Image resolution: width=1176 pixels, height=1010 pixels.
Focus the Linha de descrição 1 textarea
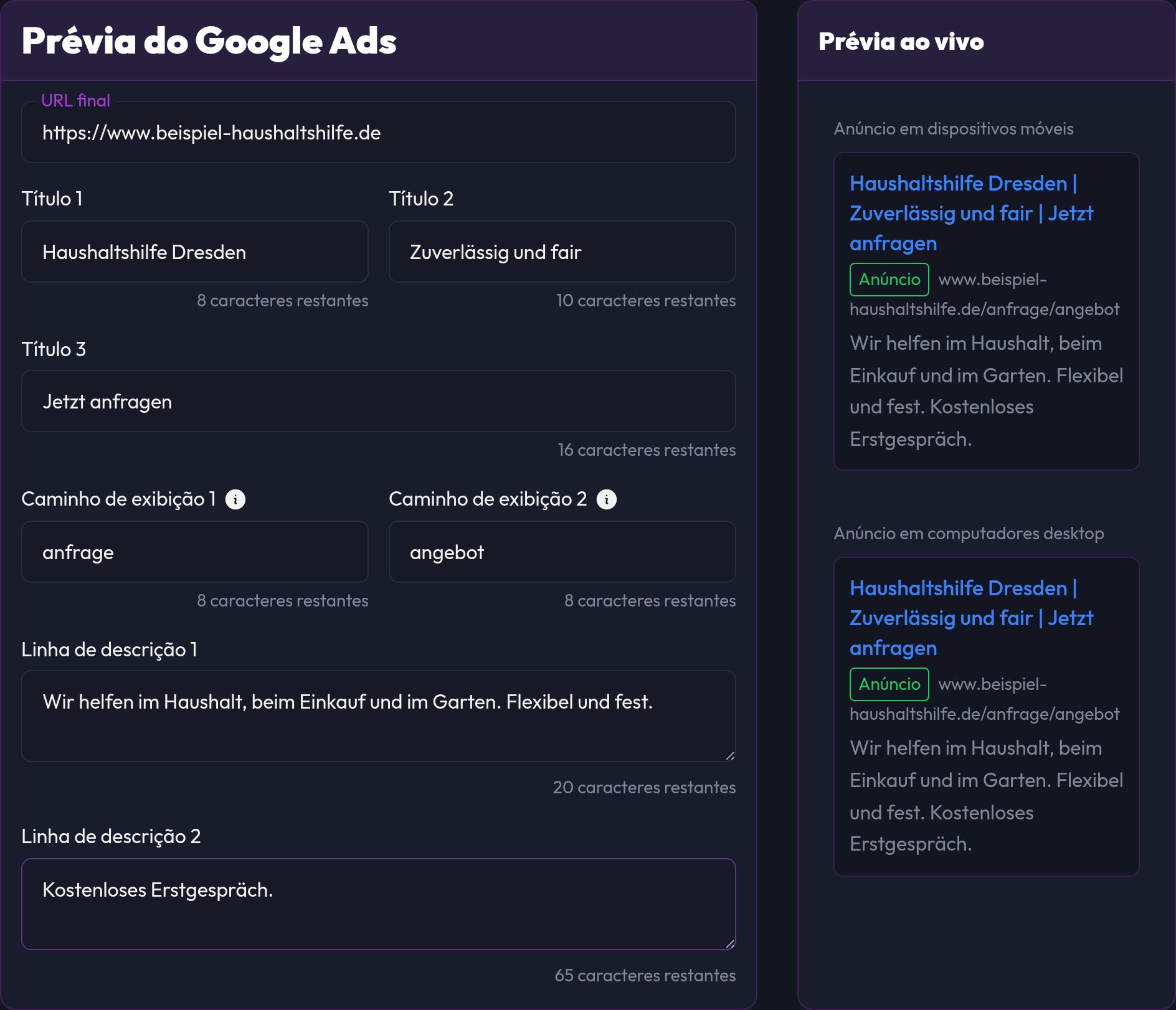(x=379, y=716)
